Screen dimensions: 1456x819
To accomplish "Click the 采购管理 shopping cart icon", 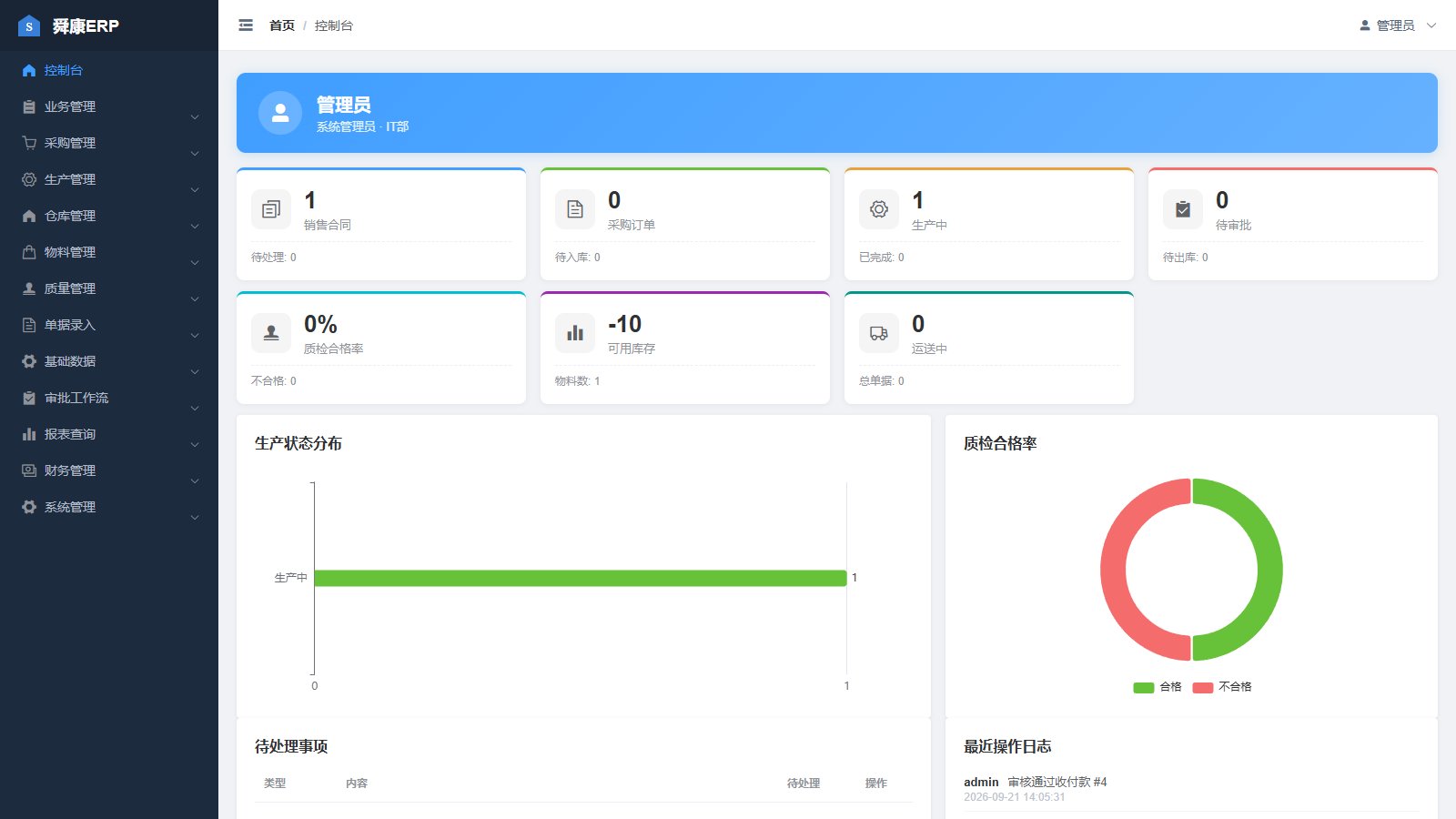I will pos(29,143).
